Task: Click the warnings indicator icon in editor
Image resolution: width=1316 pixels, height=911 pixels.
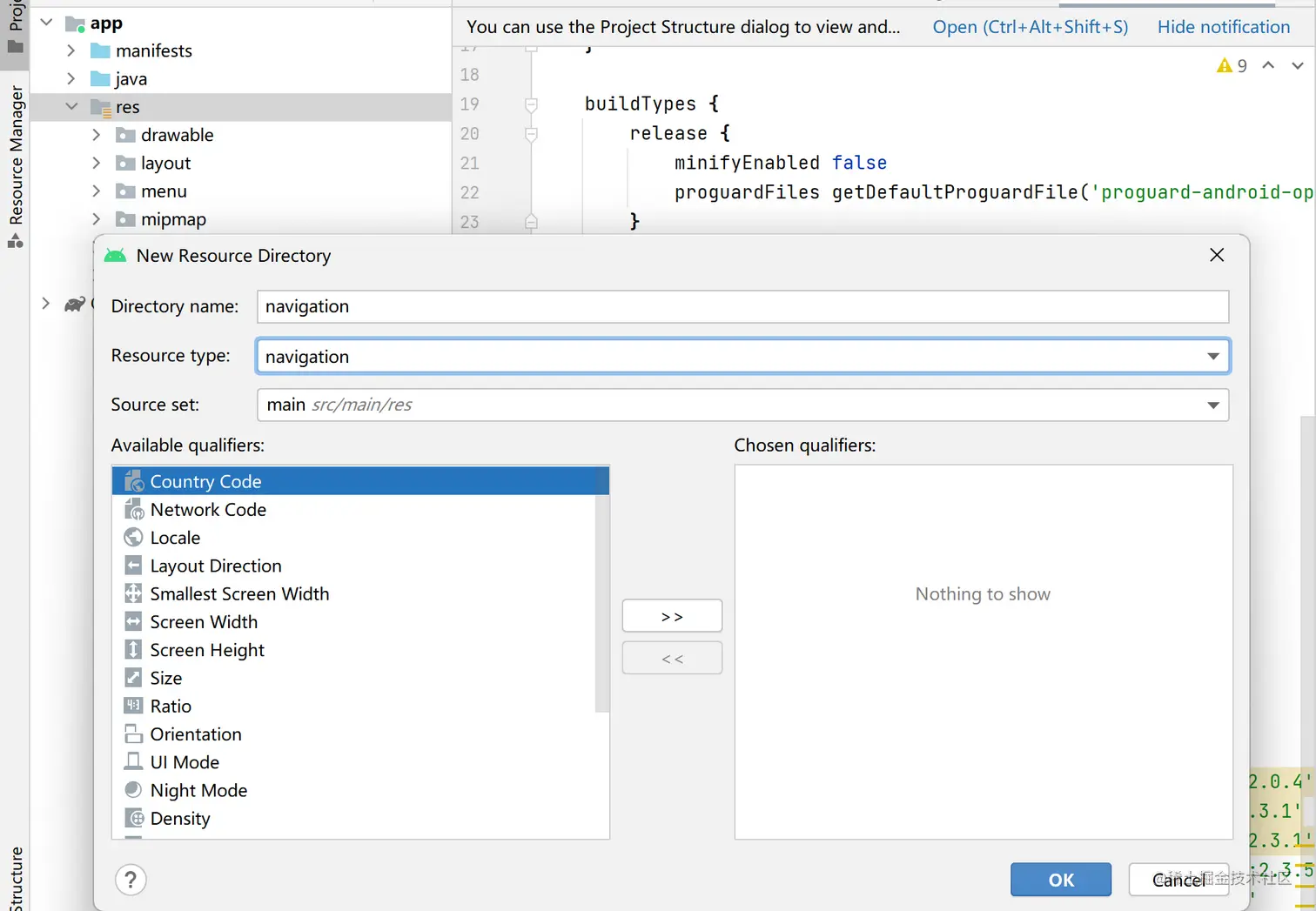Action: click(1225, 66)
